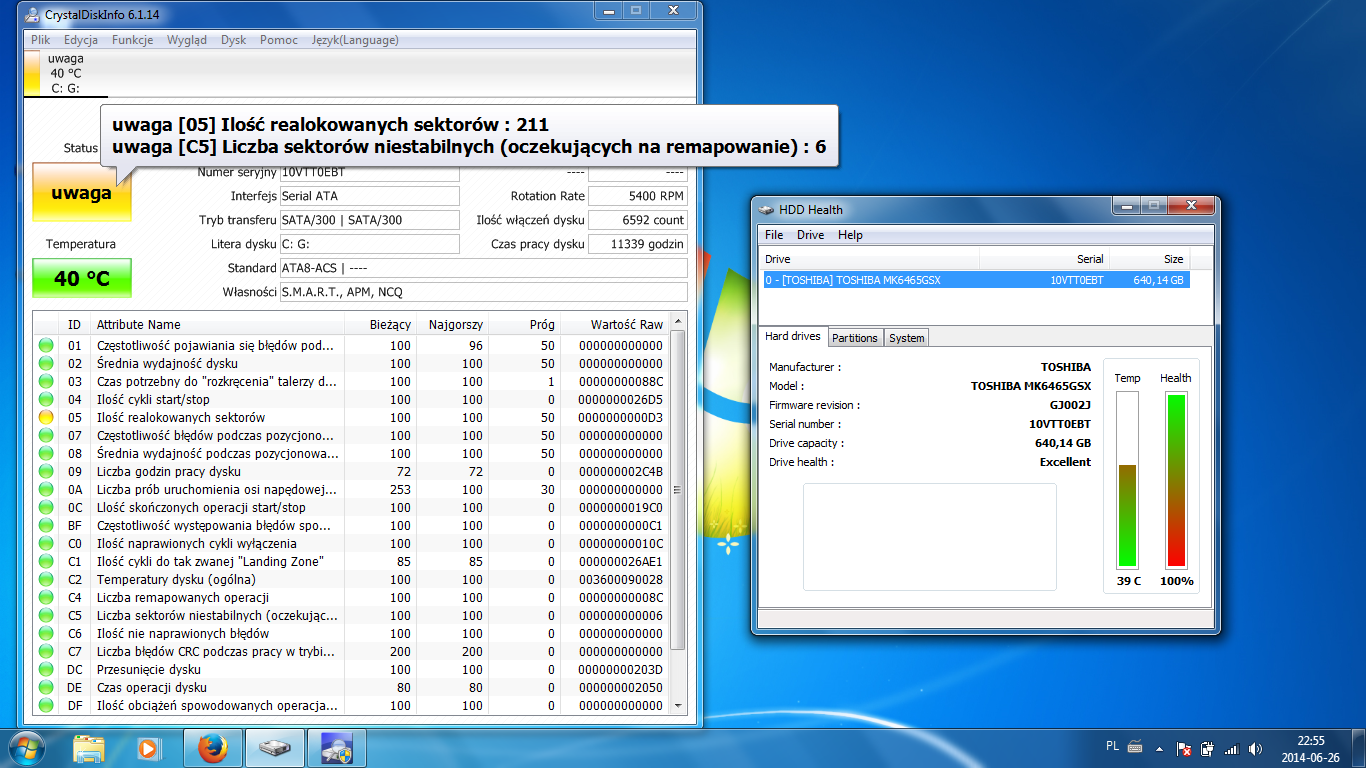Screen dimensions: 1366x768
Task: Launch Windows Media Player from the taskbar
Action: [x=148, y=748]
